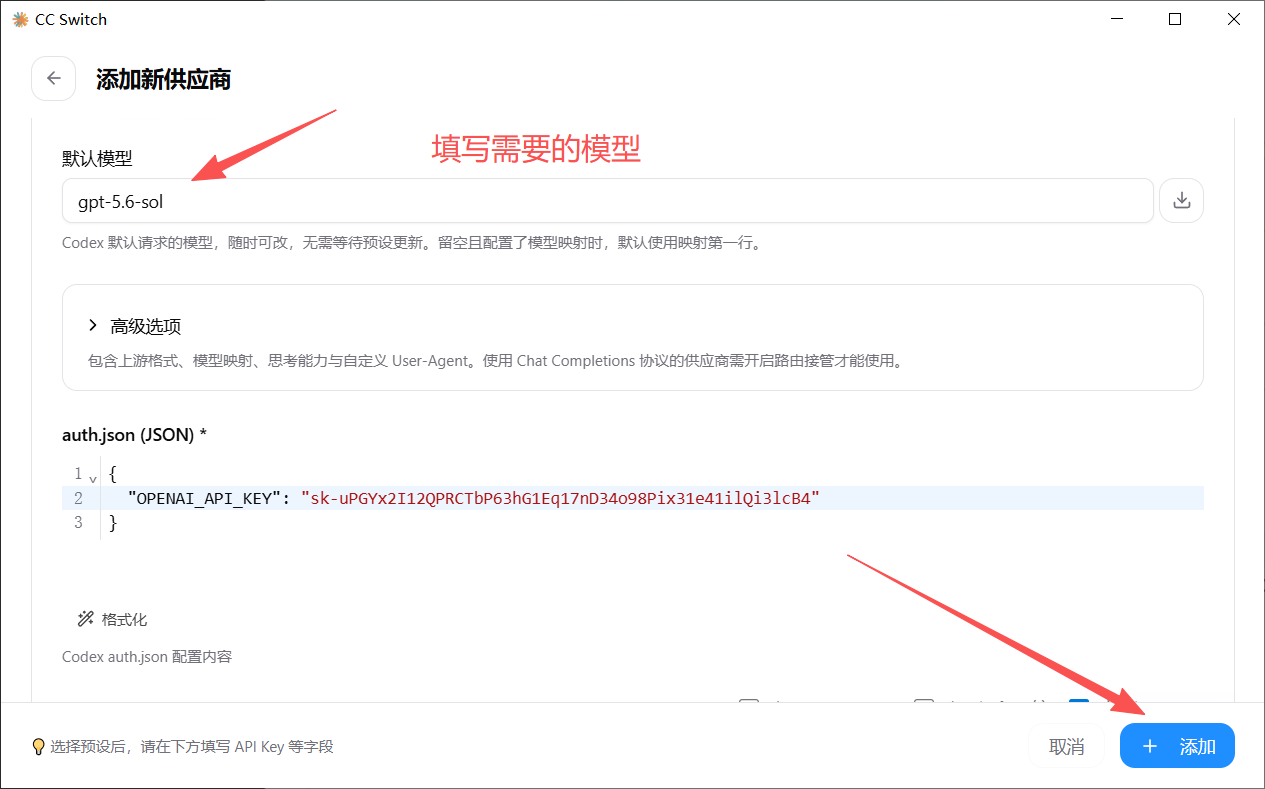Click the 默认模型 field label

pos(97,158)
